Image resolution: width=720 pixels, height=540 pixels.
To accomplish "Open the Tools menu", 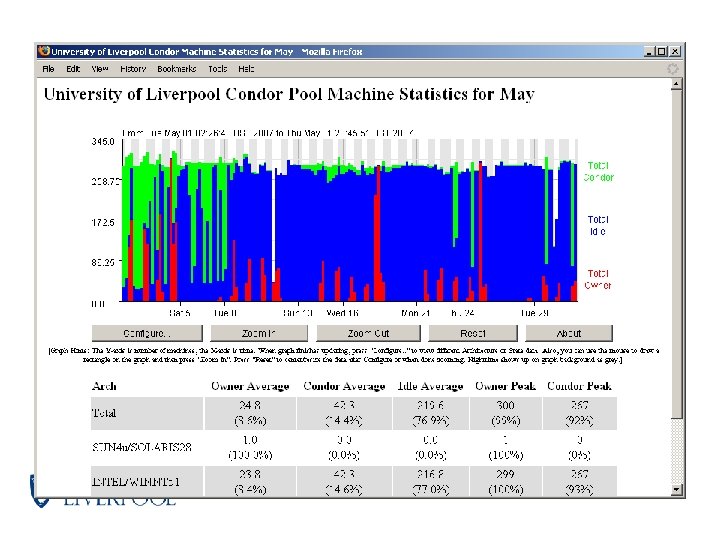I will (218, 69).
